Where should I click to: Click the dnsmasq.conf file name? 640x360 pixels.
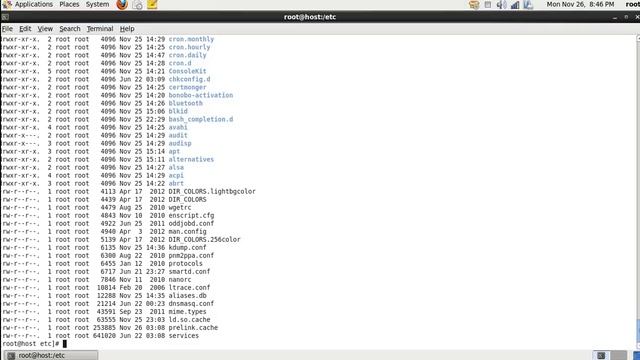[191, 304]
